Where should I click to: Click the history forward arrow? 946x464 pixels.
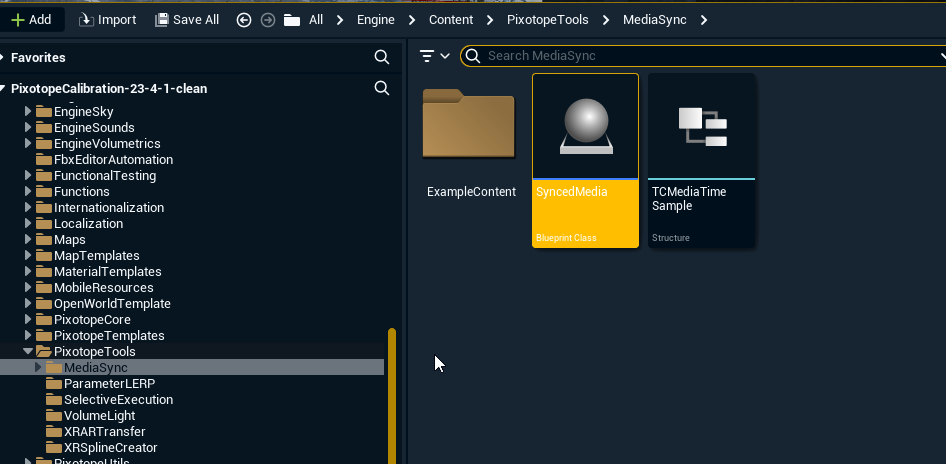[x=267, y=20]
